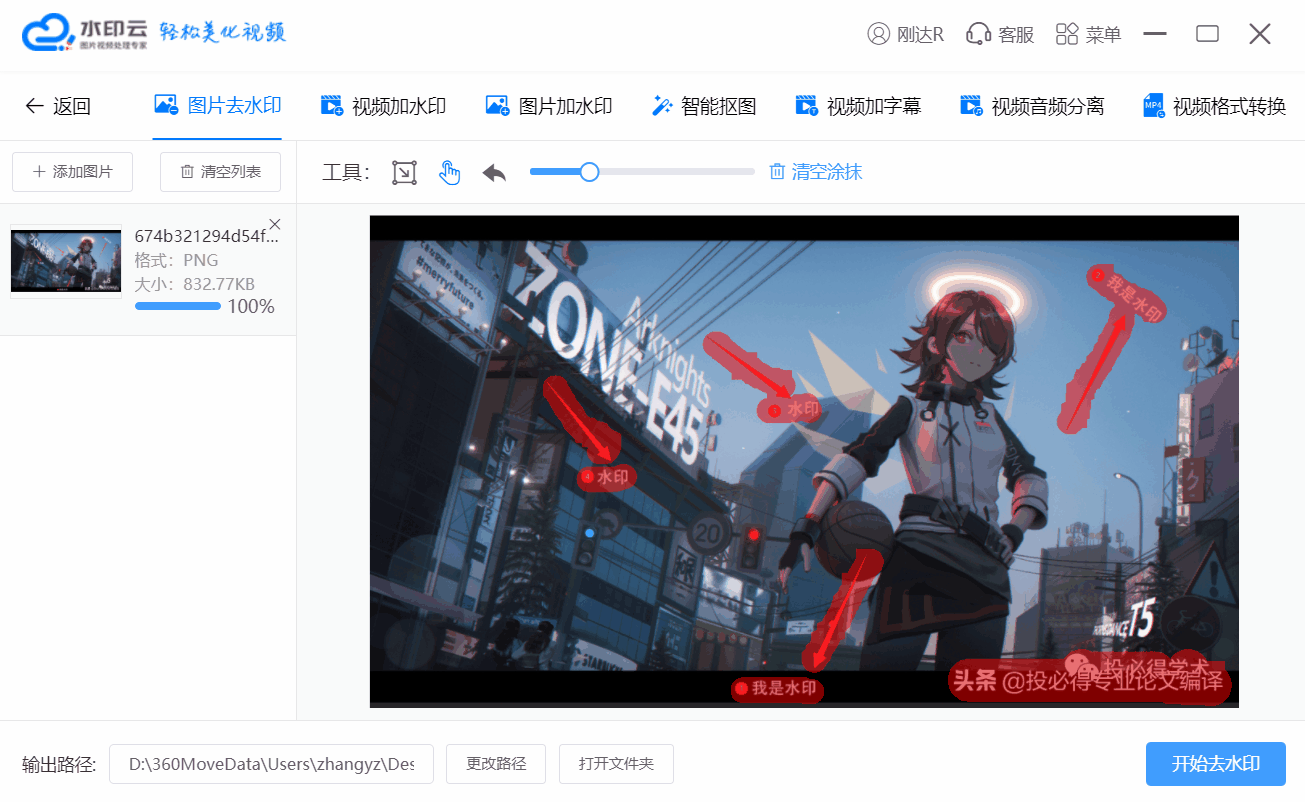Go to 视频音频分离 tab
Viewport: 1305px width, 802px height.
click(x=1032, y=106)
